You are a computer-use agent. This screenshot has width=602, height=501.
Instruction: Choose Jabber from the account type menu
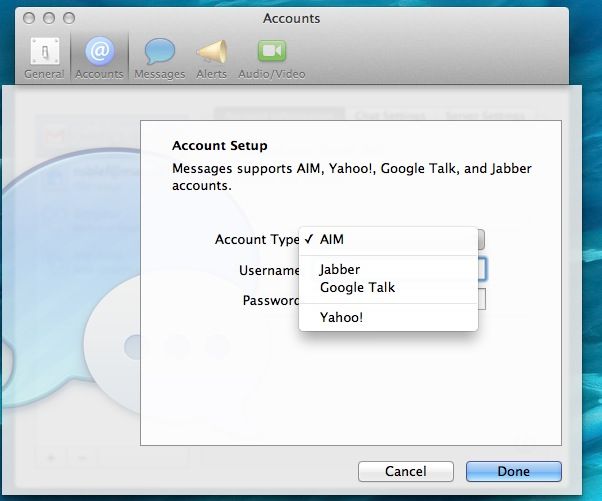[388, 270]
